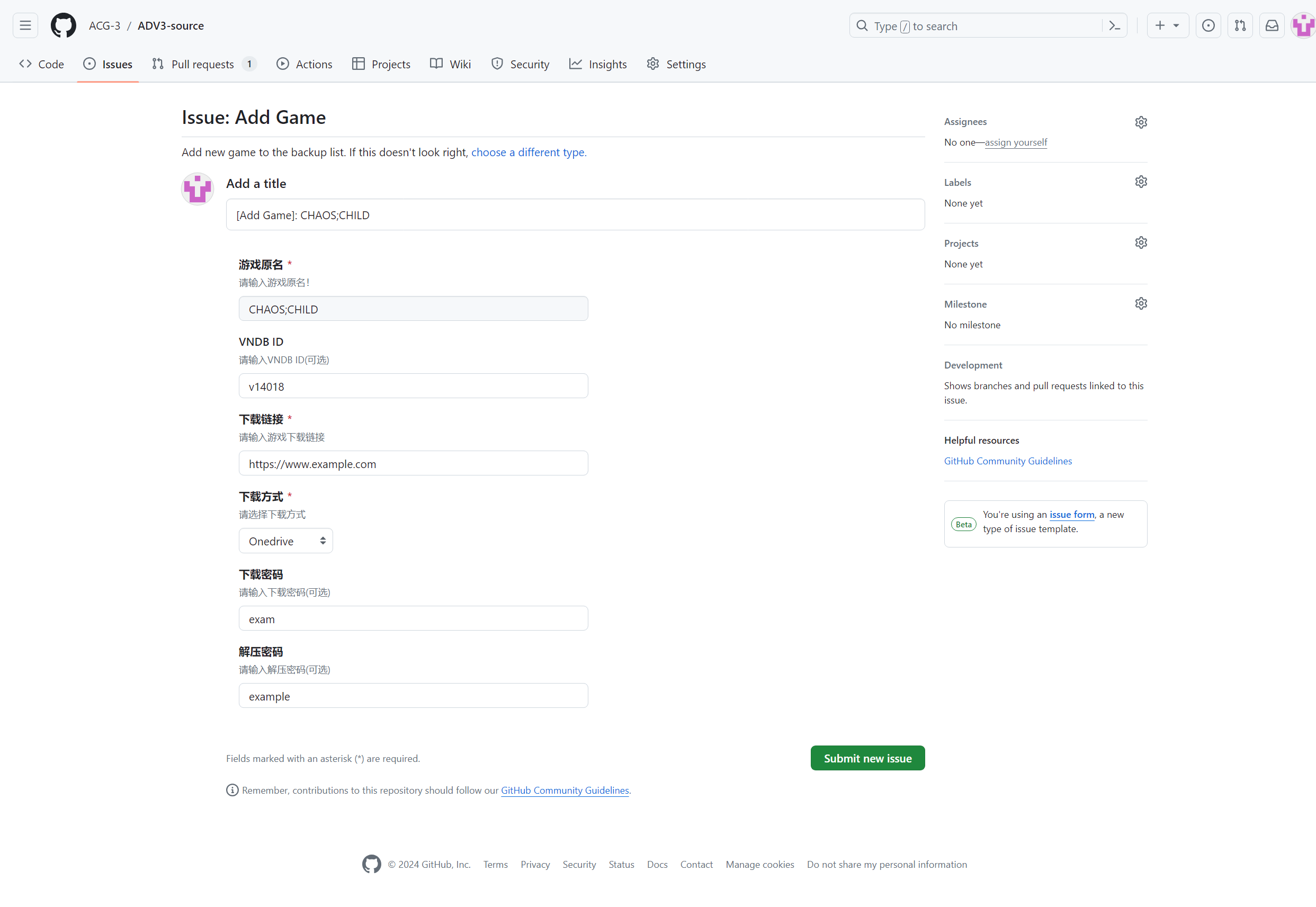Edit the issue title field

[575, 215]
